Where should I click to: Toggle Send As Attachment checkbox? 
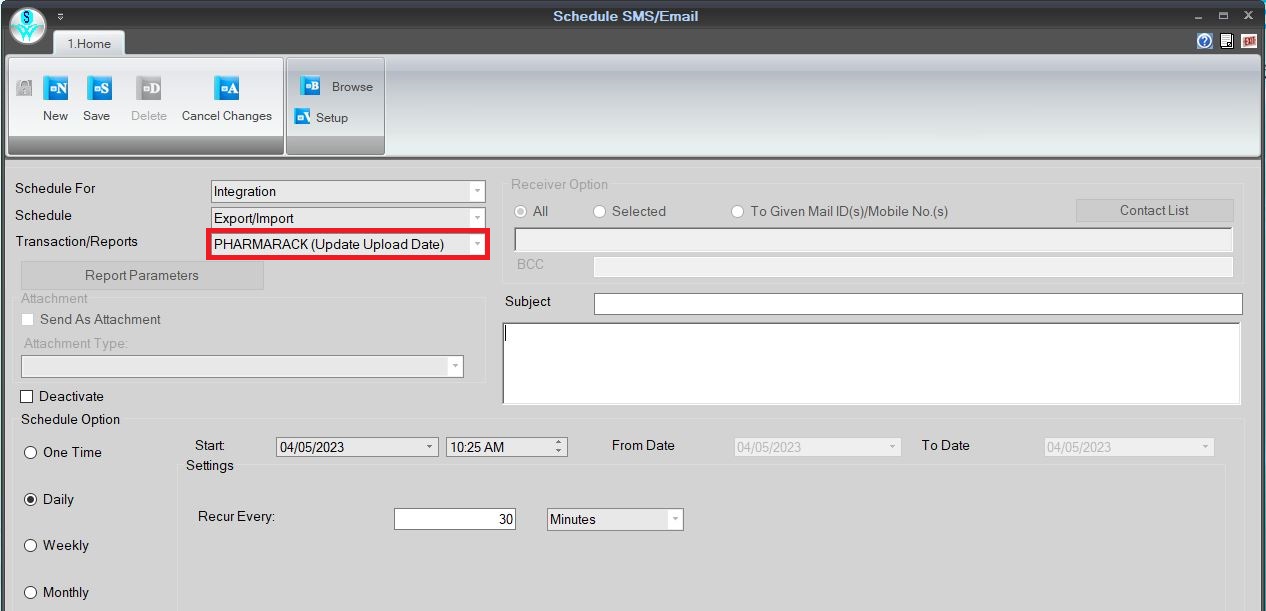pyautogui.click(x=27, y=320)
